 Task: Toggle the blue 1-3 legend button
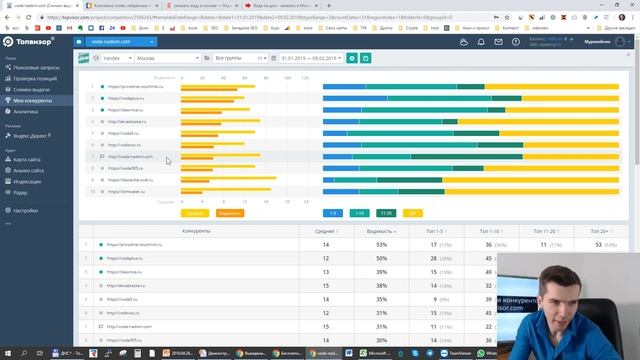click(x=333, y=213)
